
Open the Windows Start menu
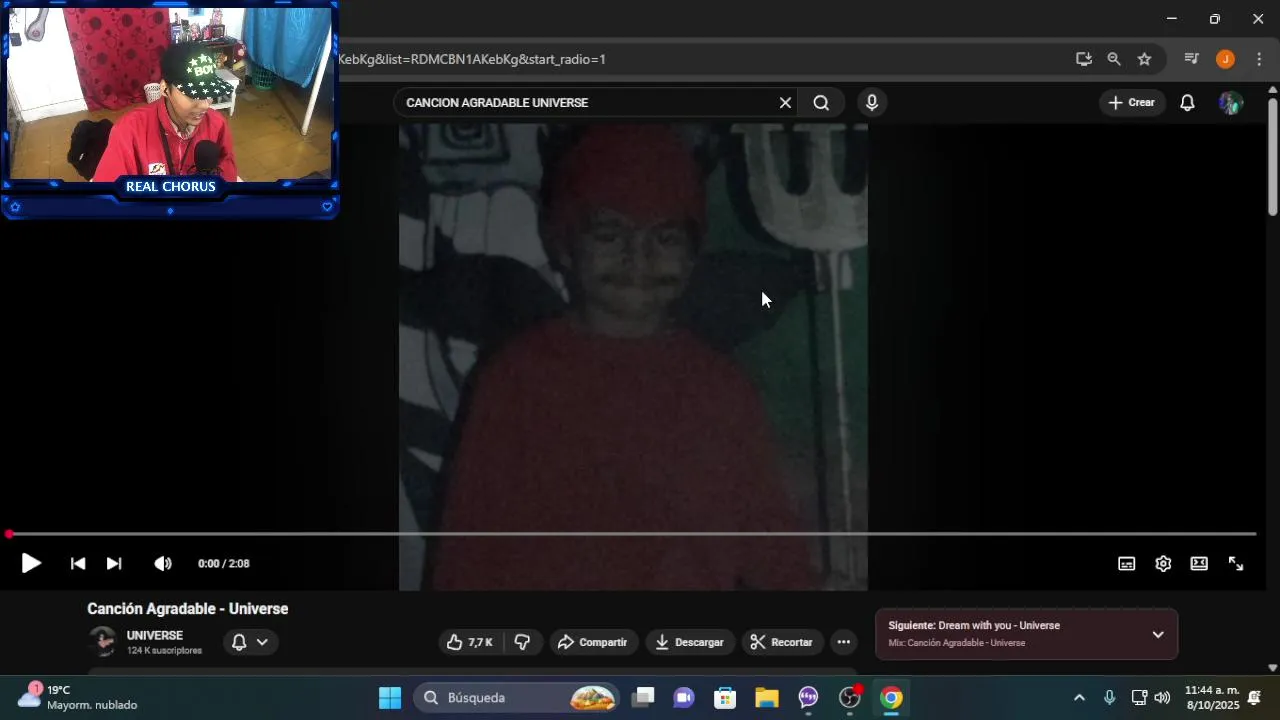coord(390,698)
